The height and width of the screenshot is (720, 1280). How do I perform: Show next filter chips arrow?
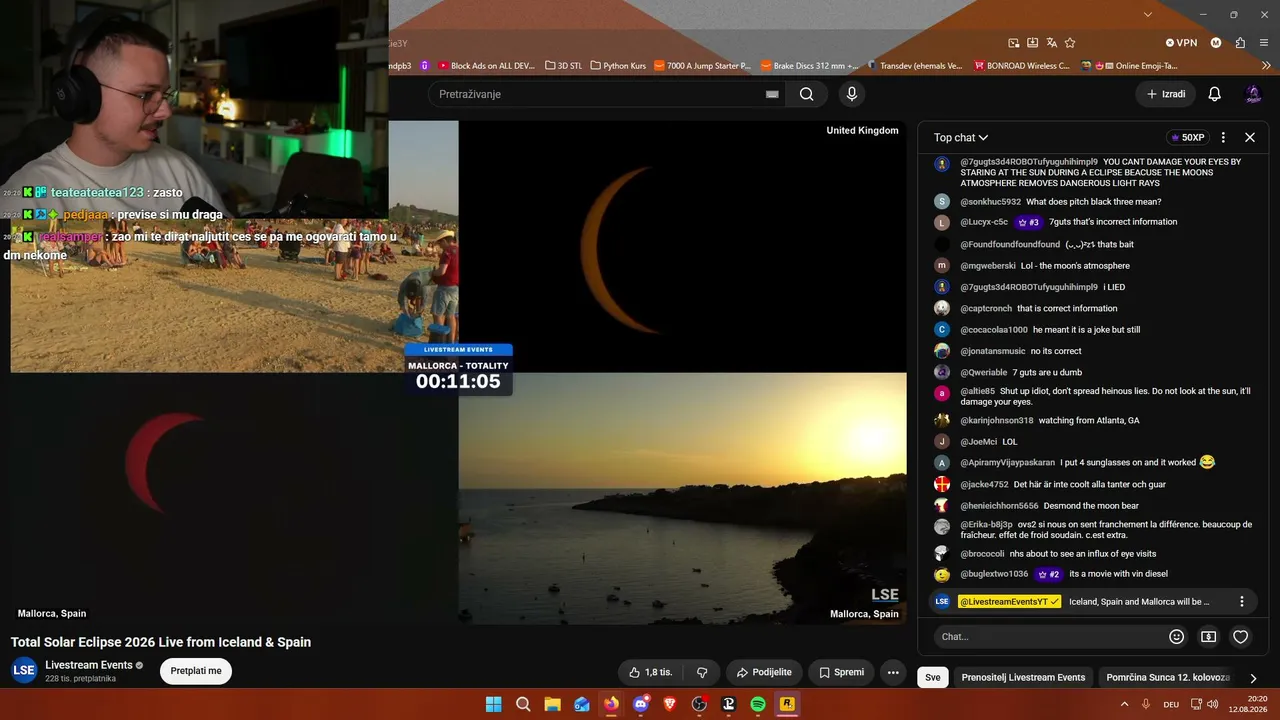(x=1253, y=678)
